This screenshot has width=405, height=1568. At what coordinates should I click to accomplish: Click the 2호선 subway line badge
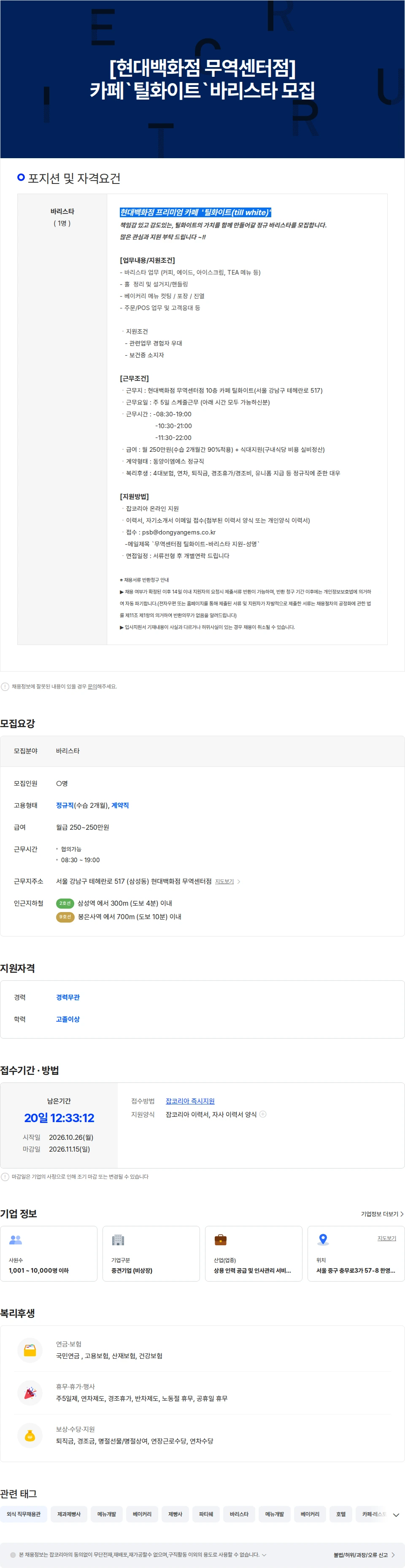pyautogui.click(x=65, y=903)
